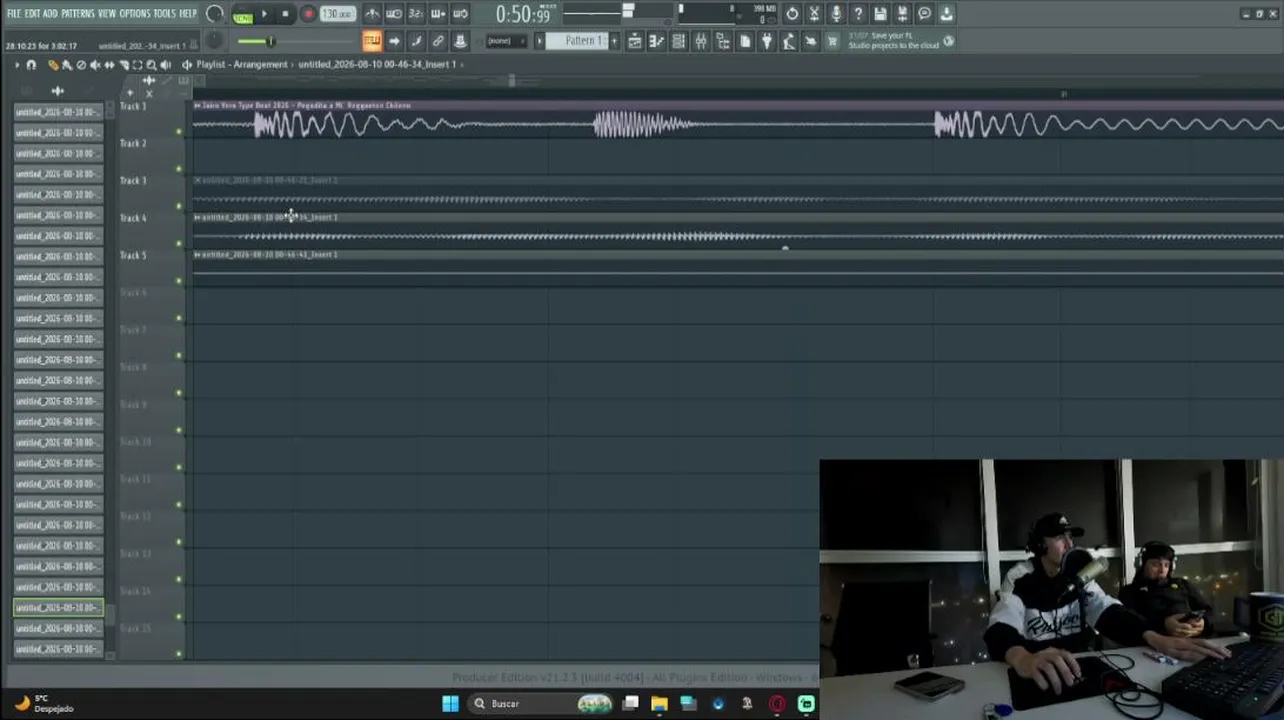
Task: Mute Track 4 using its green dot
Action: pos(179,243)
